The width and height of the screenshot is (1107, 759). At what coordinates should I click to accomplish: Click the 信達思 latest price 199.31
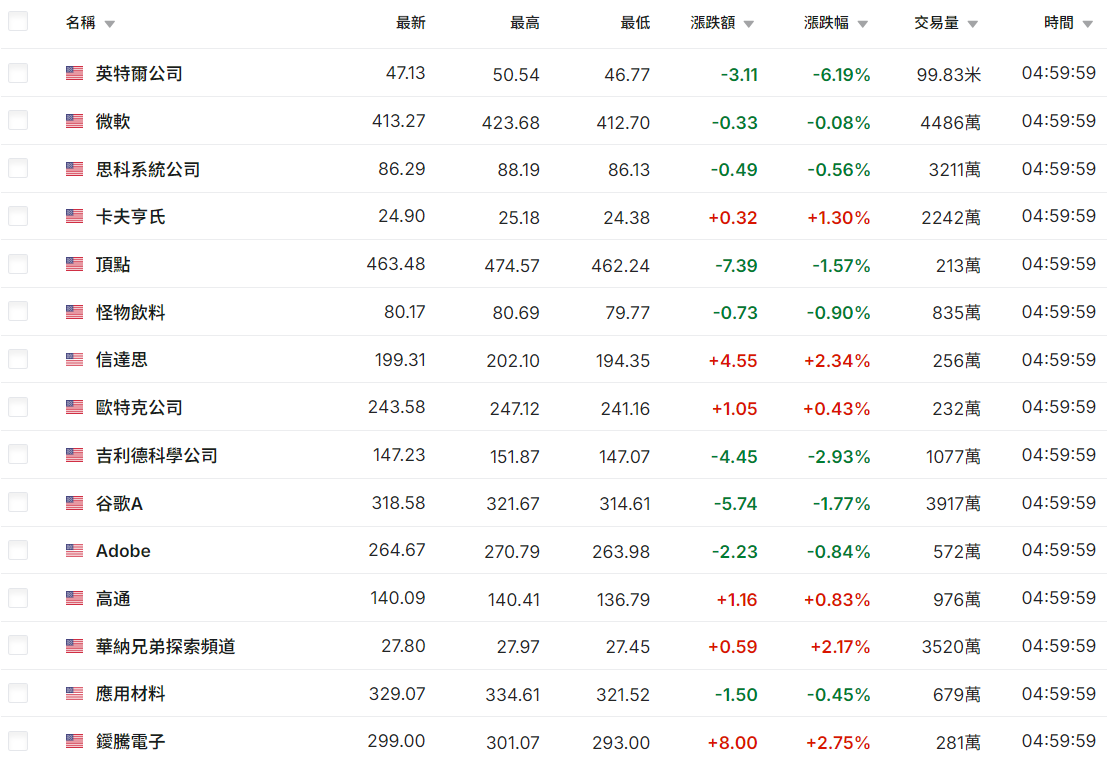tap(398, 360)
